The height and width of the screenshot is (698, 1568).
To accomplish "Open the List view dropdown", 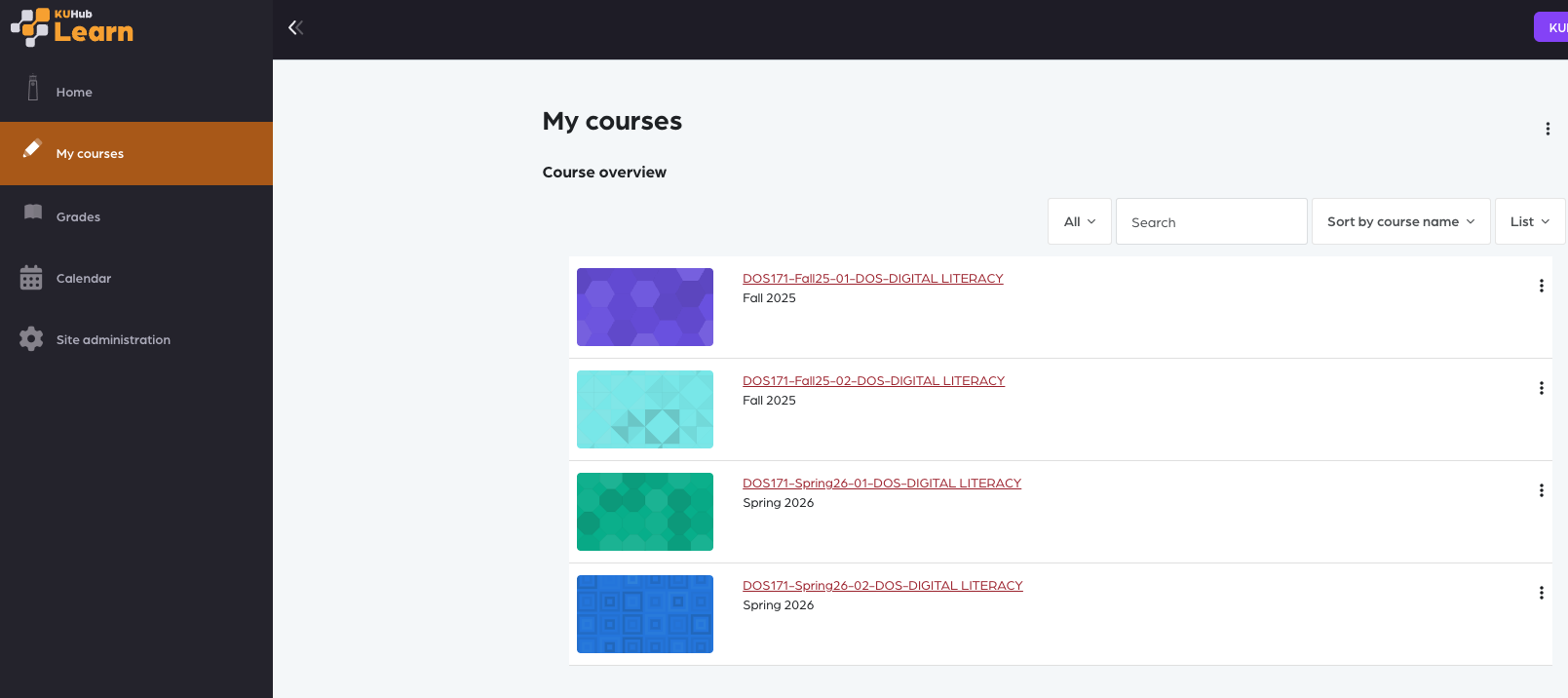I will point(1530,221).
